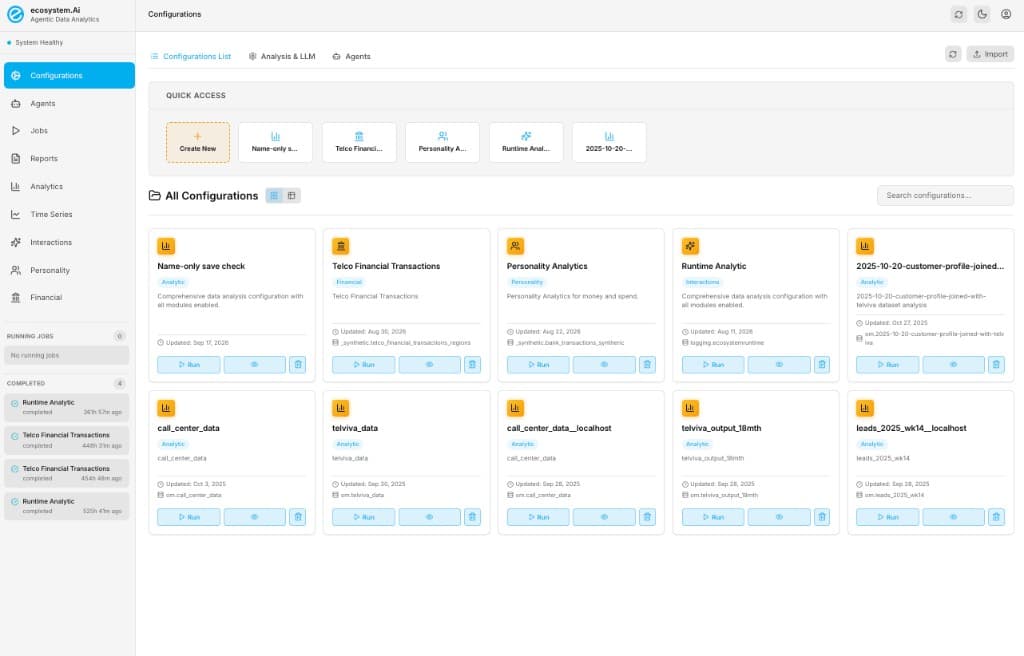Run the 2025-10-20-customer-profile-joined configuration
Image resolution: width=1024 pixels, height=656 pixels.
tap(888, 365)
